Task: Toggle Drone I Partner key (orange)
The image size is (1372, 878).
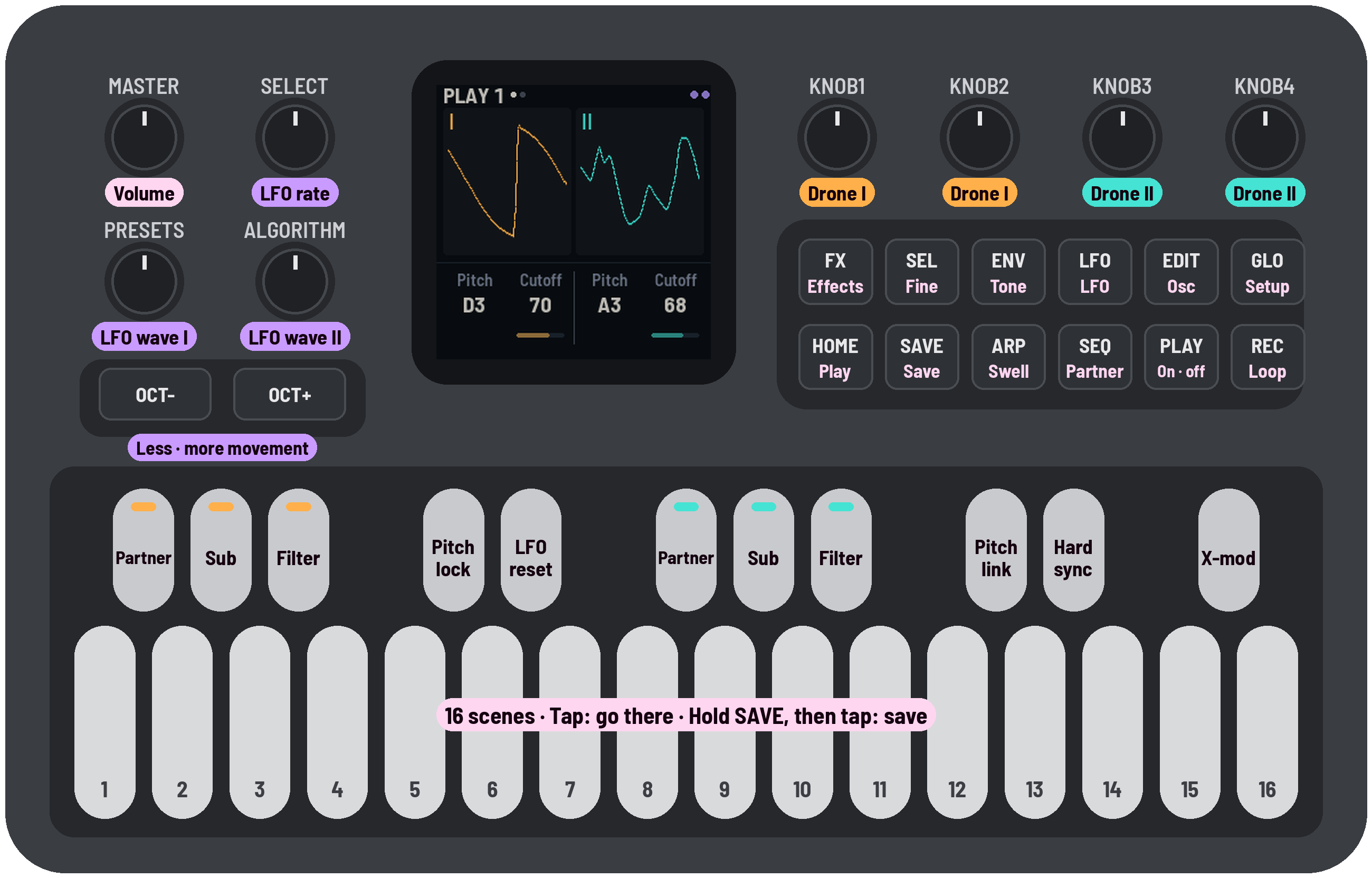Action: [143, 550]
